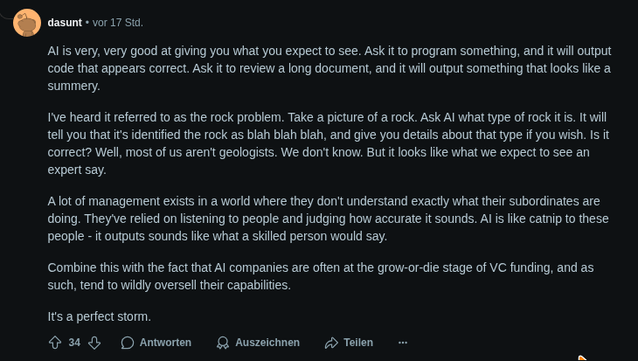This screenshot has height=361, width=638.
Task: Click the paragraph starting 'A lot of management'
Action: (328, 219)
